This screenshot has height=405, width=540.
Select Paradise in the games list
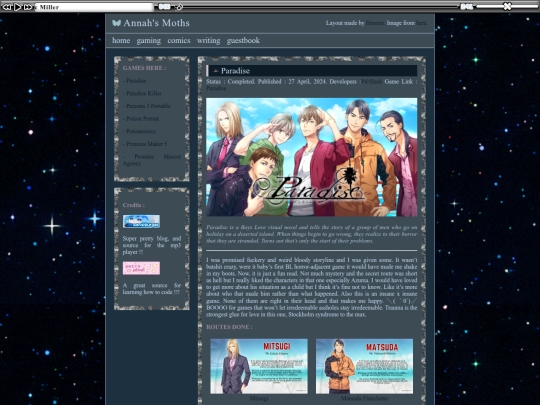[x=135, y=81]
